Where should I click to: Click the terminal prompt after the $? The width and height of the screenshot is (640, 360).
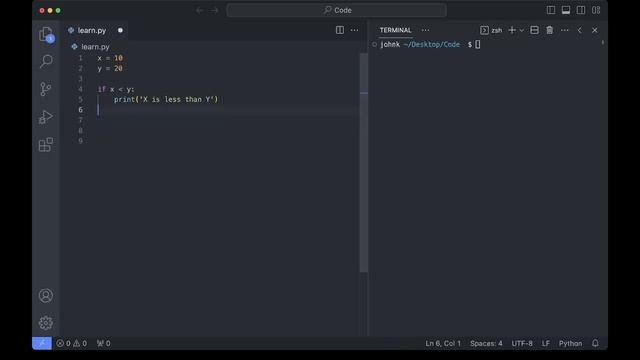tap(478, 44)
